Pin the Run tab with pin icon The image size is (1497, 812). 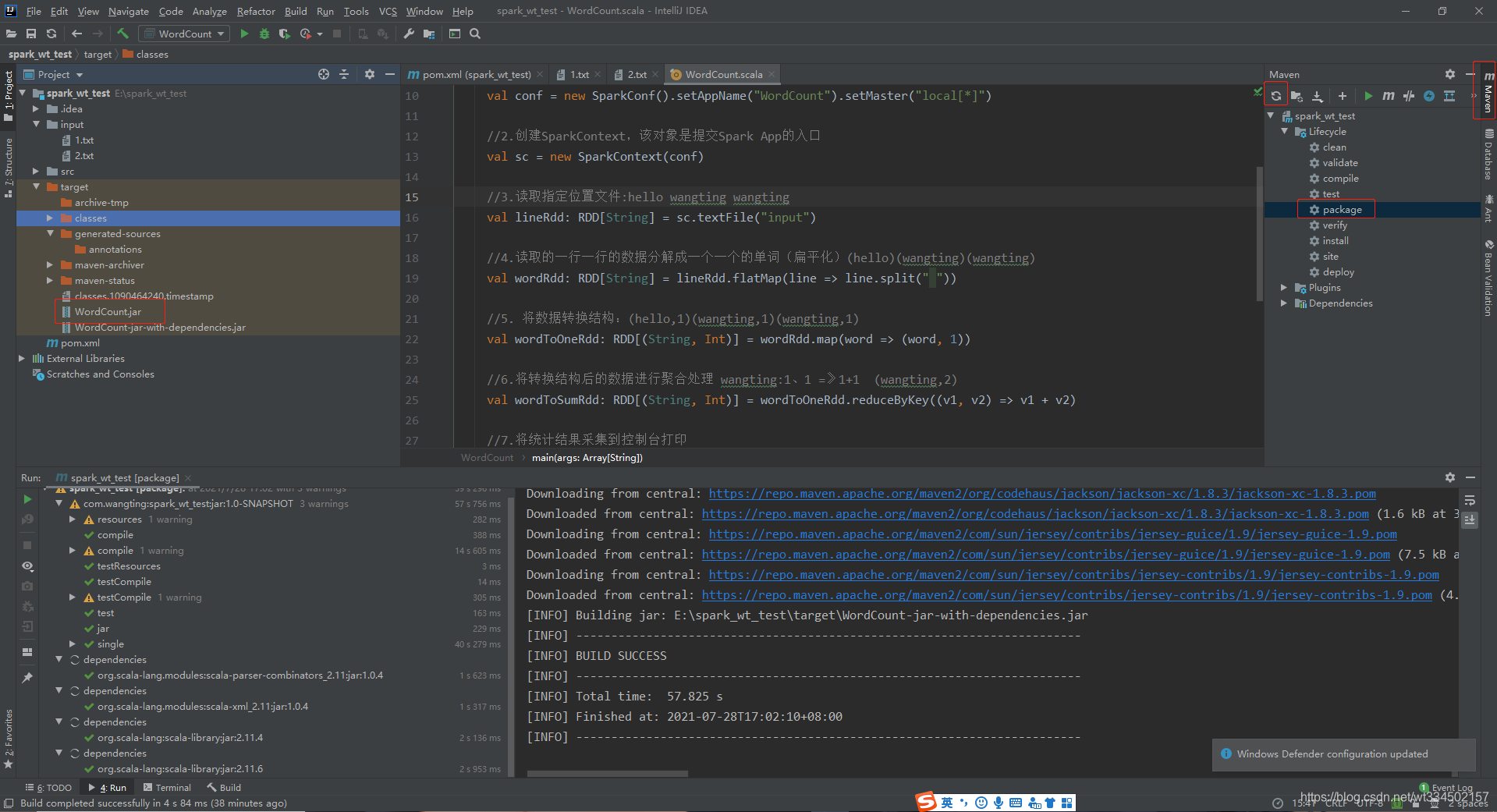pyautogui.click(x=27, y=678)
